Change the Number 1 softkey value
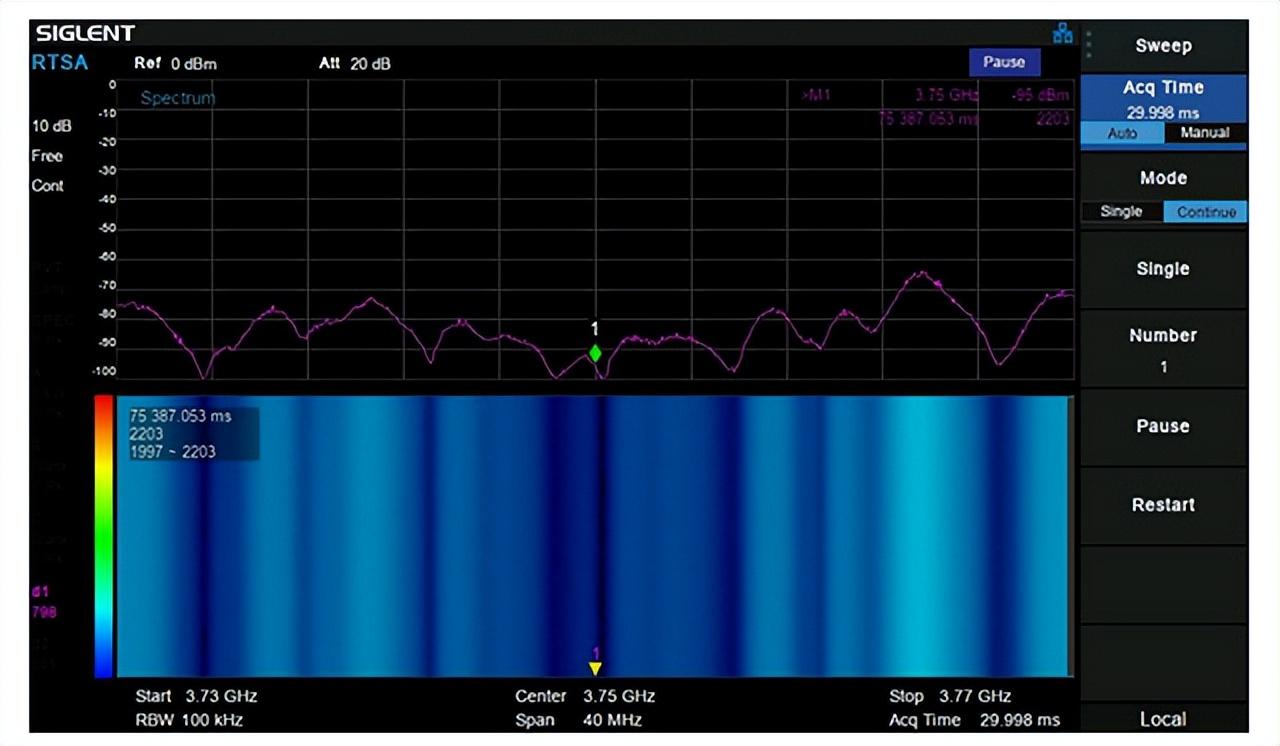Image resolution: width=1280 pixels, height=746 pixels. [x=1163, y=349]
